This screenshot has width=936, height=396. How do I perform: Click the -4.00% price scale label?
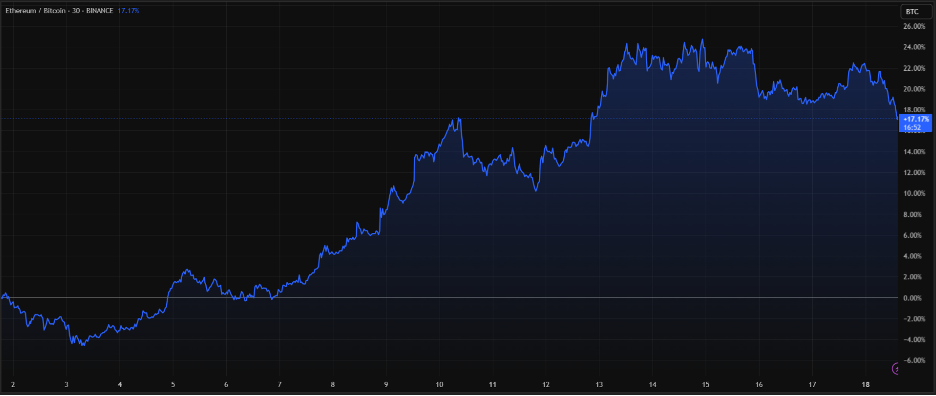(x=915, y=340)
